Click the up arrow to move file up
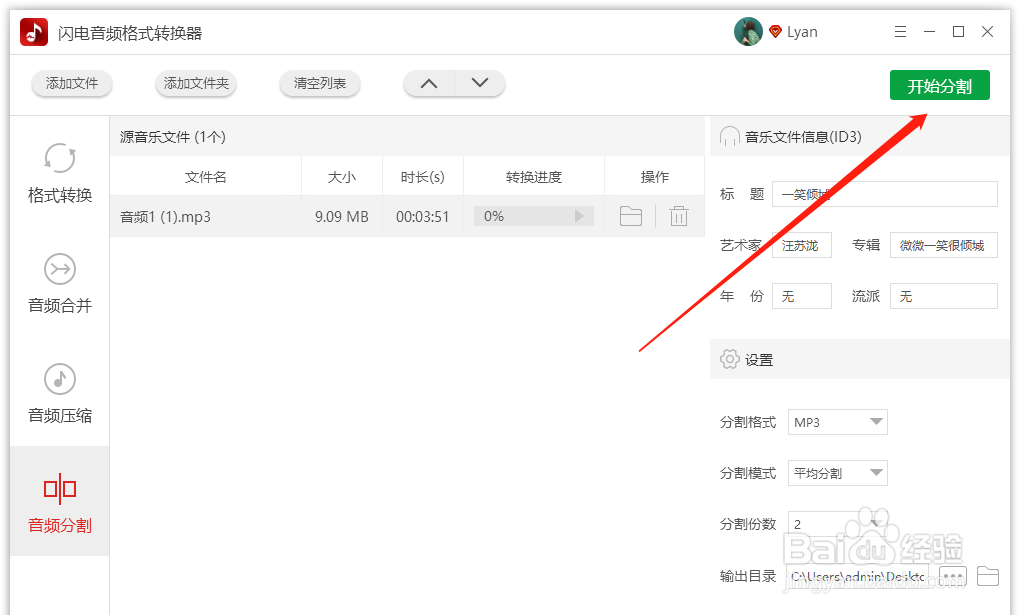Image resolution: width=1020 pixels, height=616 pixels. tap(429, 84)
